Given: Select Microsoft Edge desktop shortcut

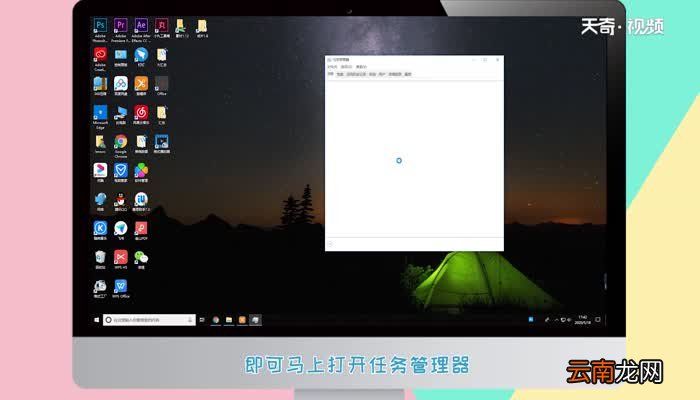Looking at the screenshot, I should (x=100, y=113).
